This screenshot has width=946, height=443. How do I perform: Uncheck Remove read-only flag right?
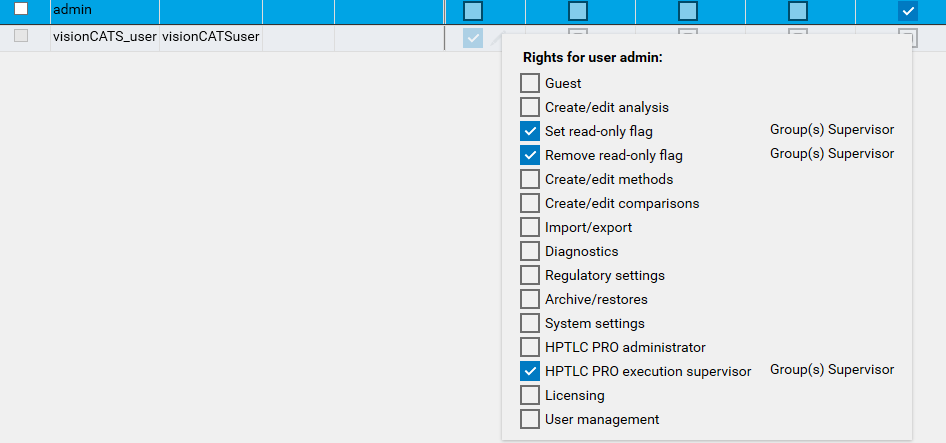click(530, 155)
